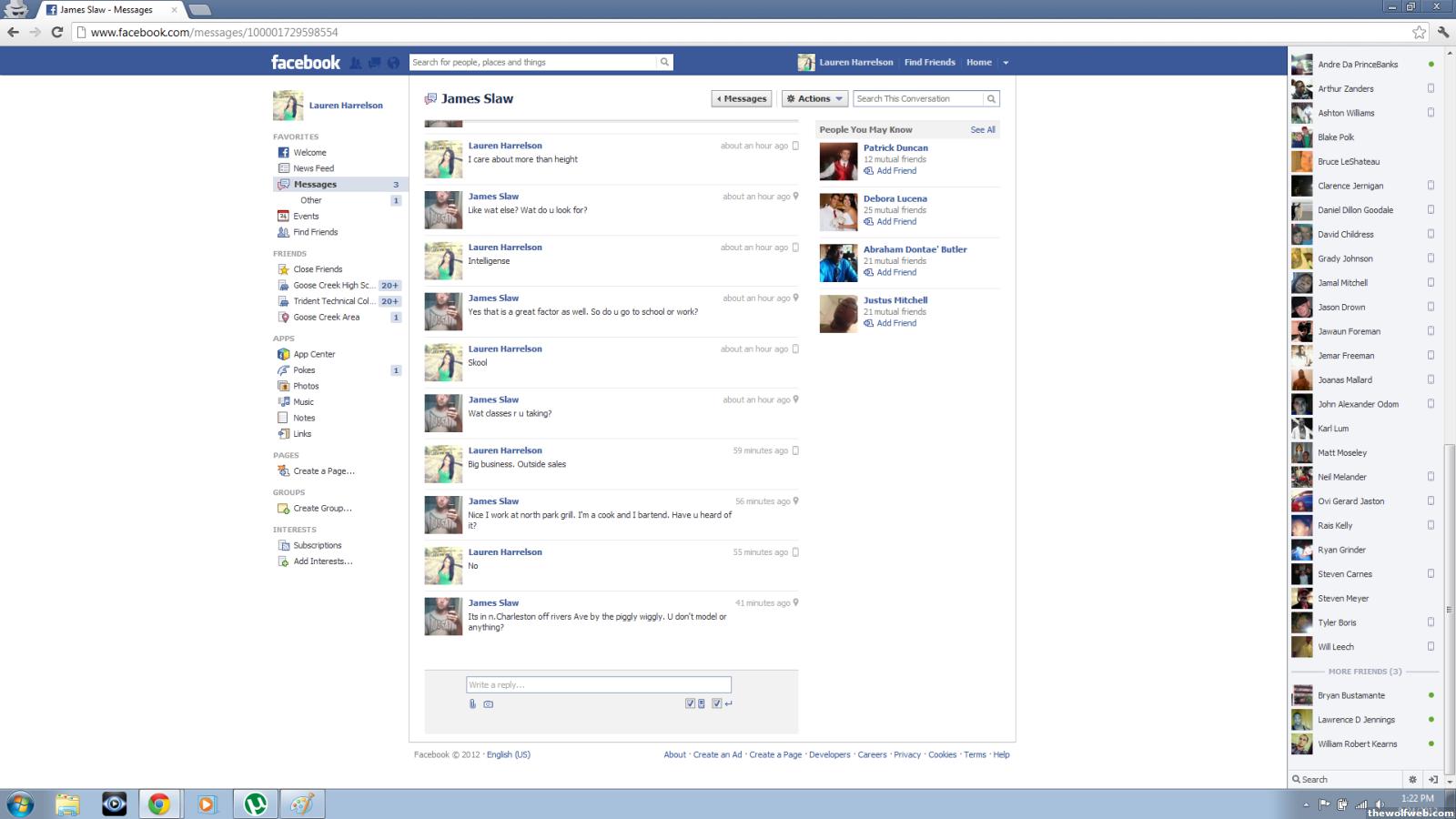Bookmark page with the star icon

pyautogui.click(x=1419, y=32)
